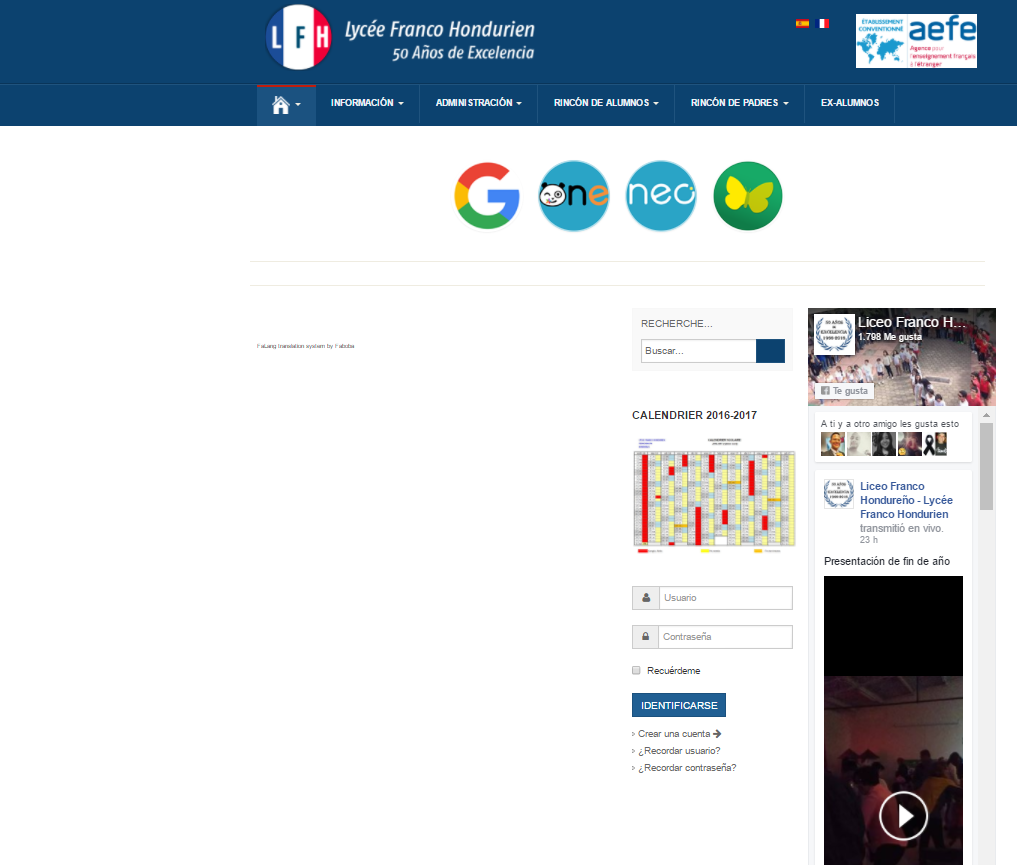Click the Facebook Te gusta button
1017x865 pixels.
coord(844,390)
